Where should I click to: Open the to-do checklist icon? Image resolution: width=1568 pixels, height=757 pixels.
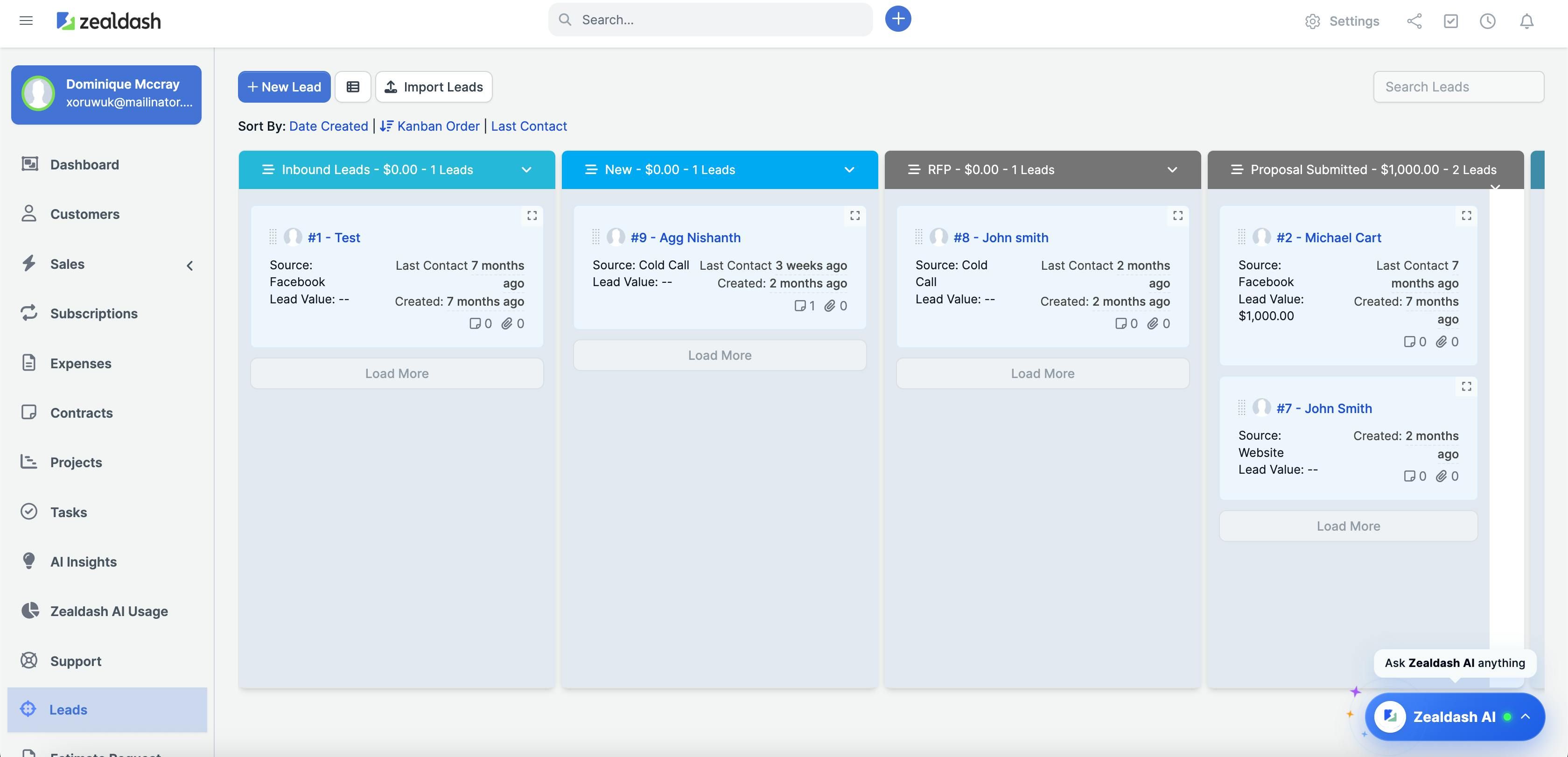1450,21
